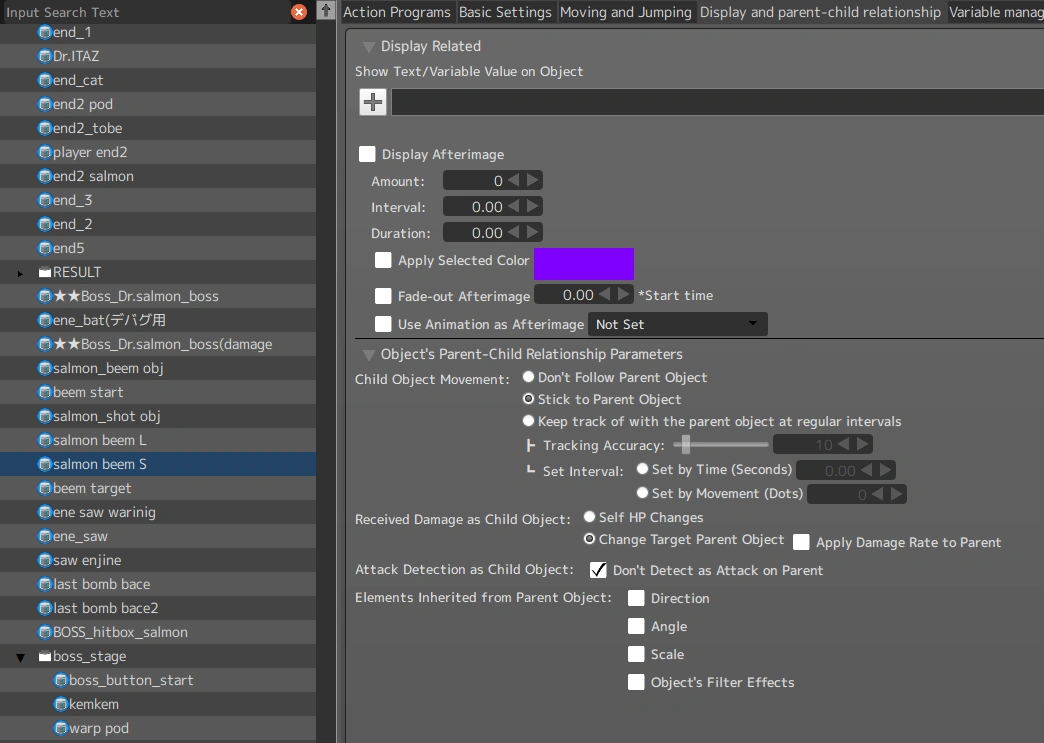This screenshot has width=1044, height=743.
Task: Select boss_button_start under boss_stage
Action: pos(158,680)
